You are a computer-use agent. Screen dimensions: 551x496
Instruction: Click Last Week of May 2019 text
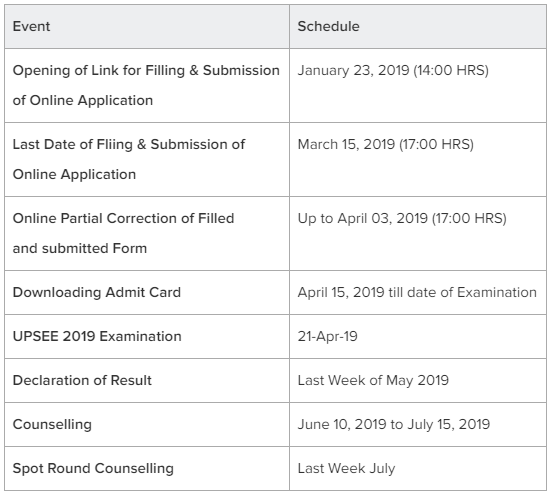[x=373, y=380]
